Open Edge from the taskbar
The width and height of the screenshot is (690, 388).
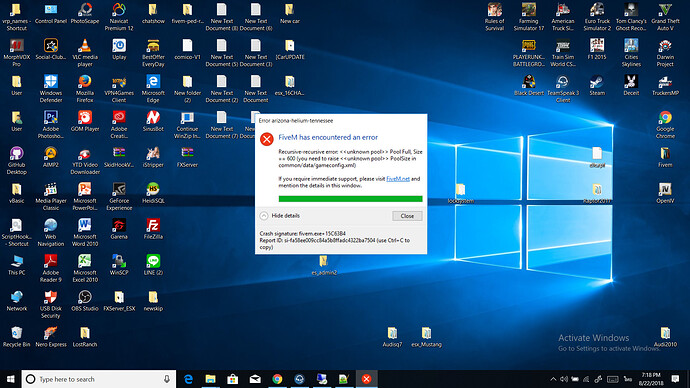(188, 379)
